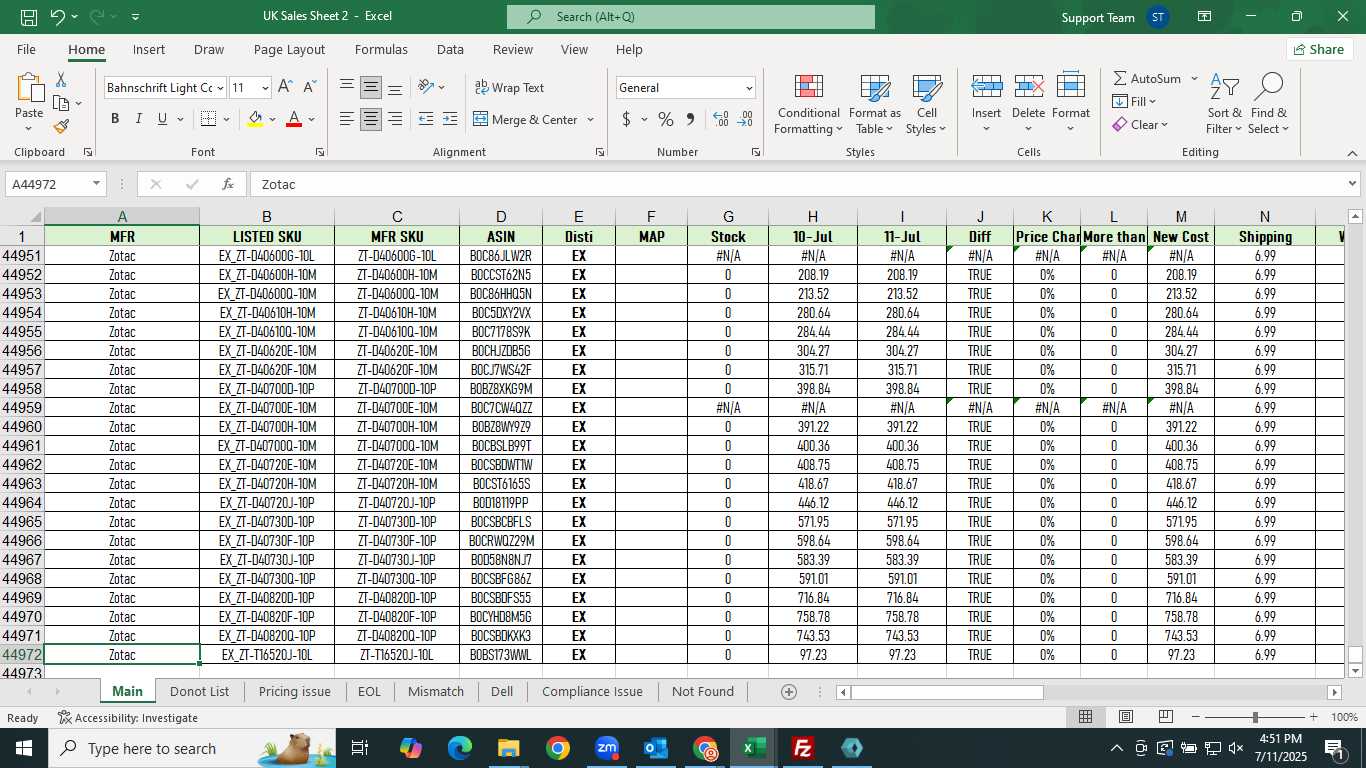Increase indent in Alignment group
Screen dimensions: 1366x768
click(x=450, y=119)
